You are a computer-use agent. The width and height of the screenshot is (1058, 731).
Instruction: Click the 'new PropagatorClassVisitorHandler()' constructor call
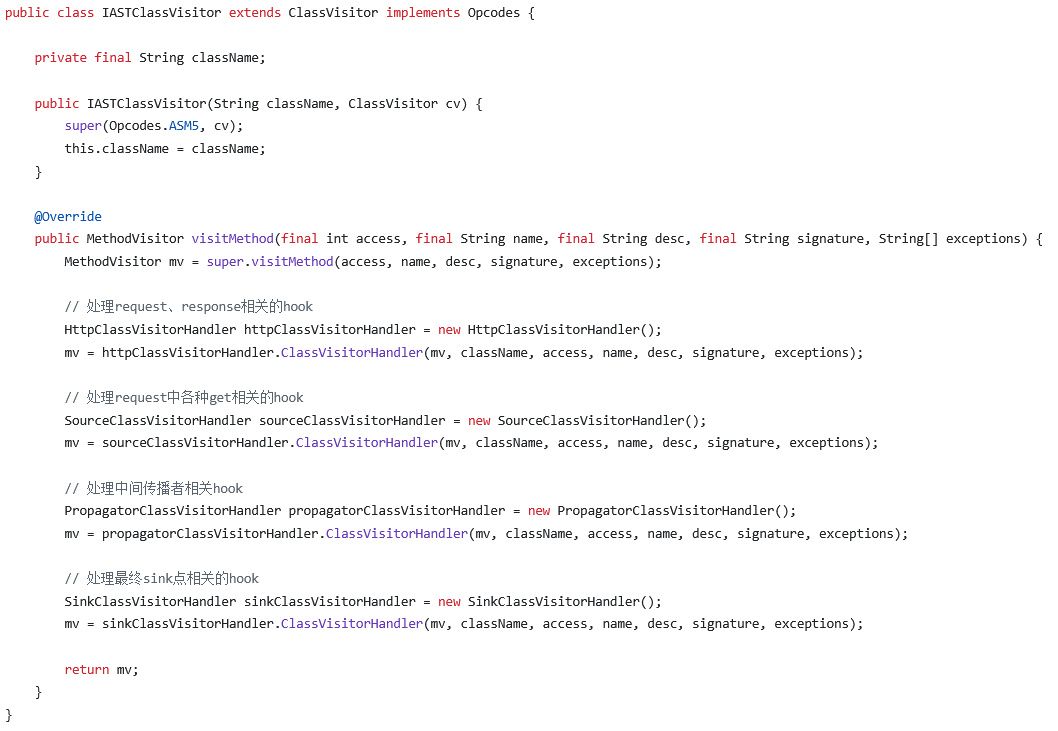[661, 511]
